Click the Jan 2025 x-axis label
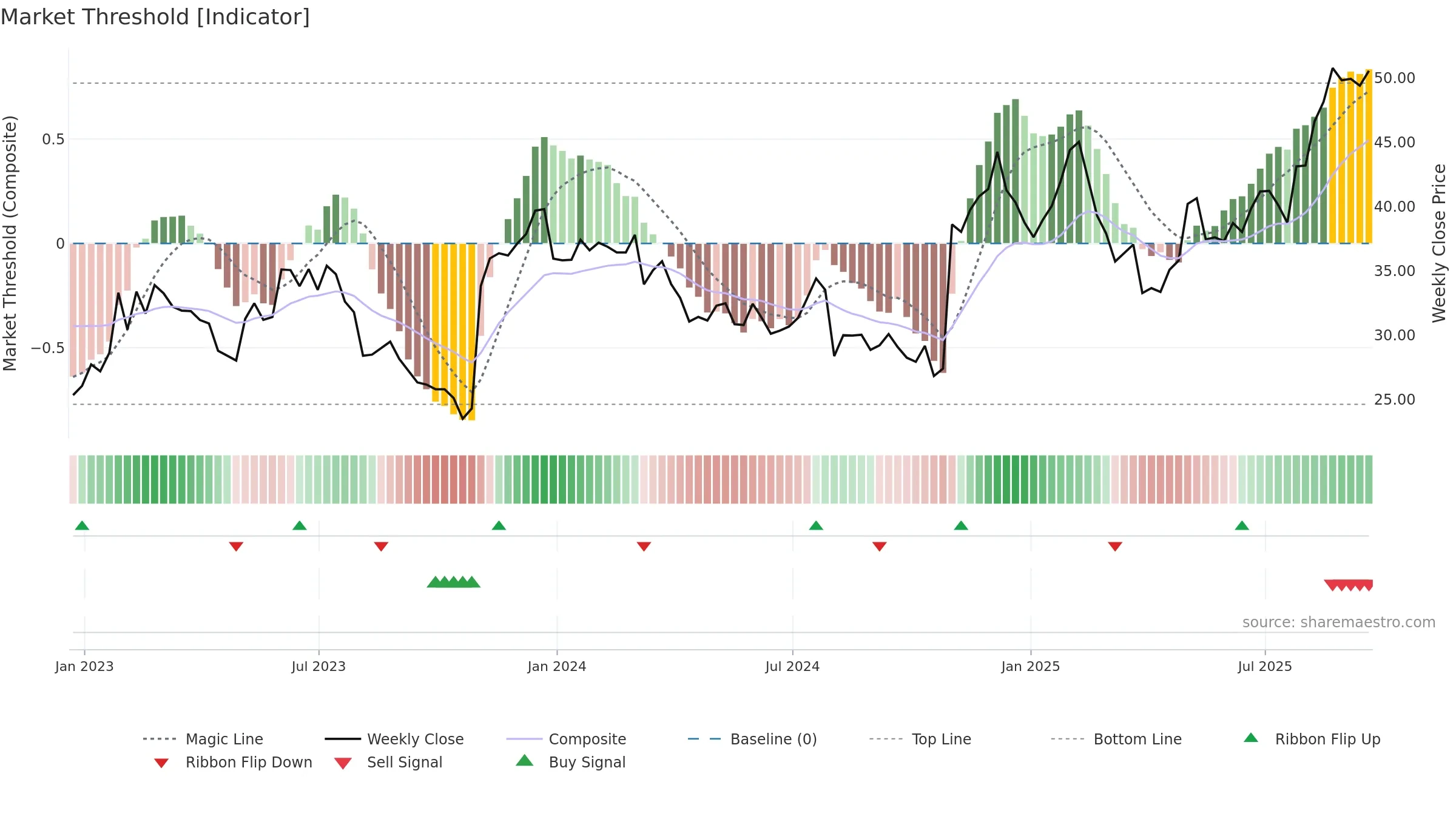This screenshot has height=819, width=1456. [x=1031, y=666]
